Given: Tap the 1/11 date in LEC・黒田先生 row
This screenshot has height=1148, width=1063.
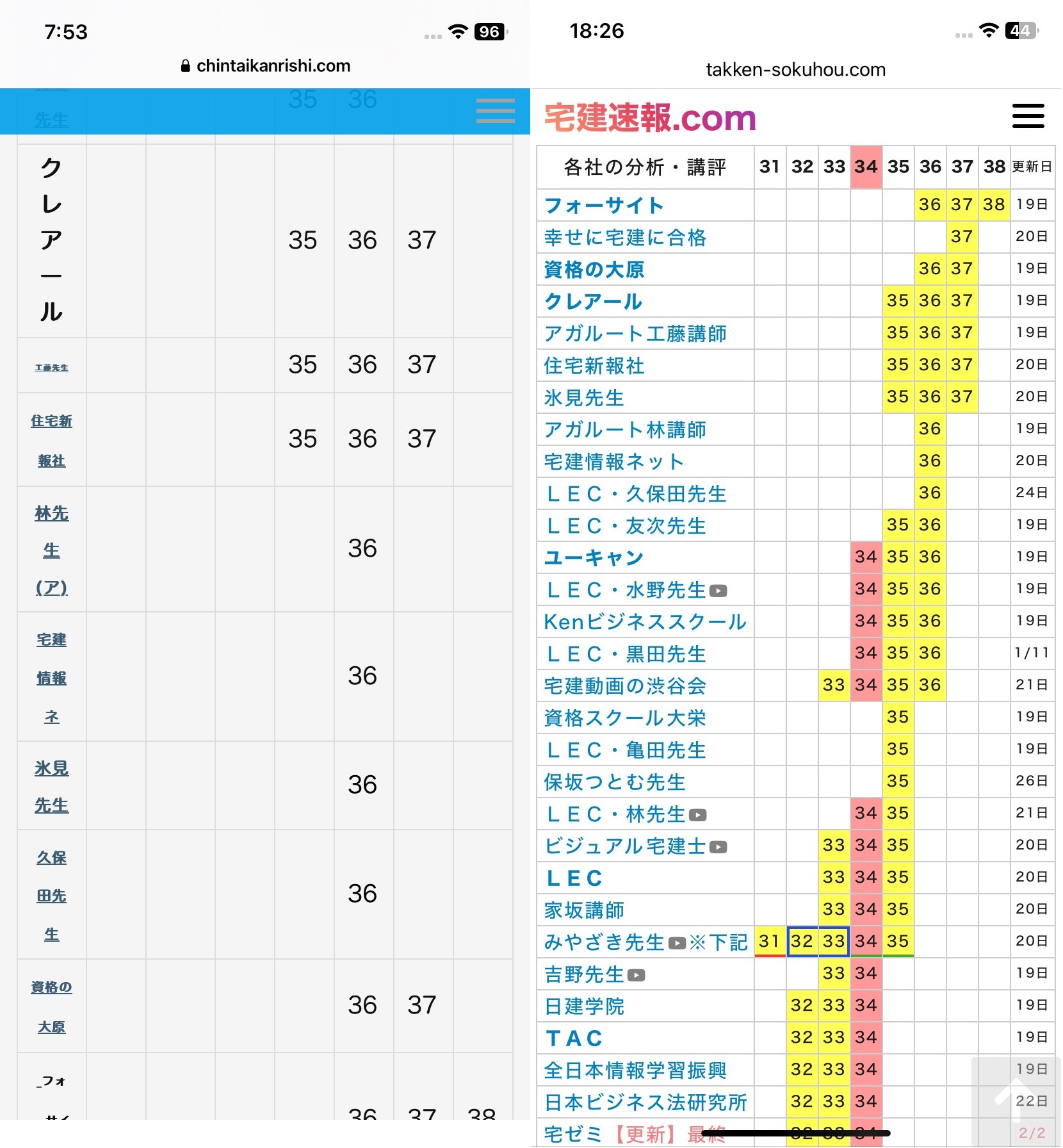Looking at the screenshot, I should coord(1032,653).
